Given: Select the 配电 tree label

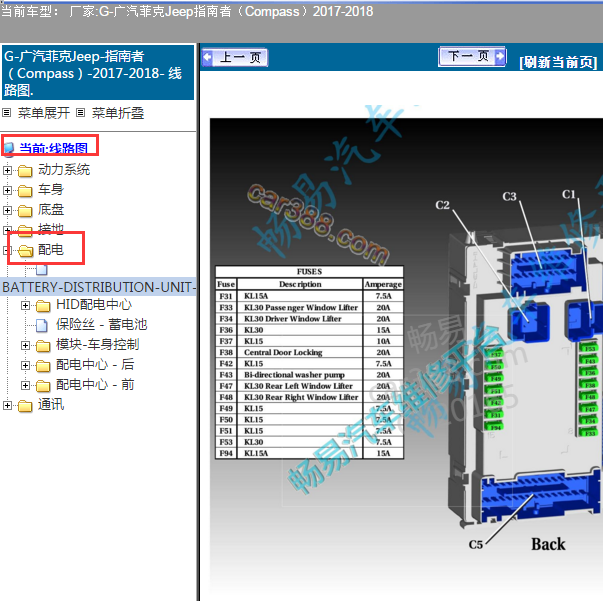Looking at the screenshot, I should coord(51,250).
